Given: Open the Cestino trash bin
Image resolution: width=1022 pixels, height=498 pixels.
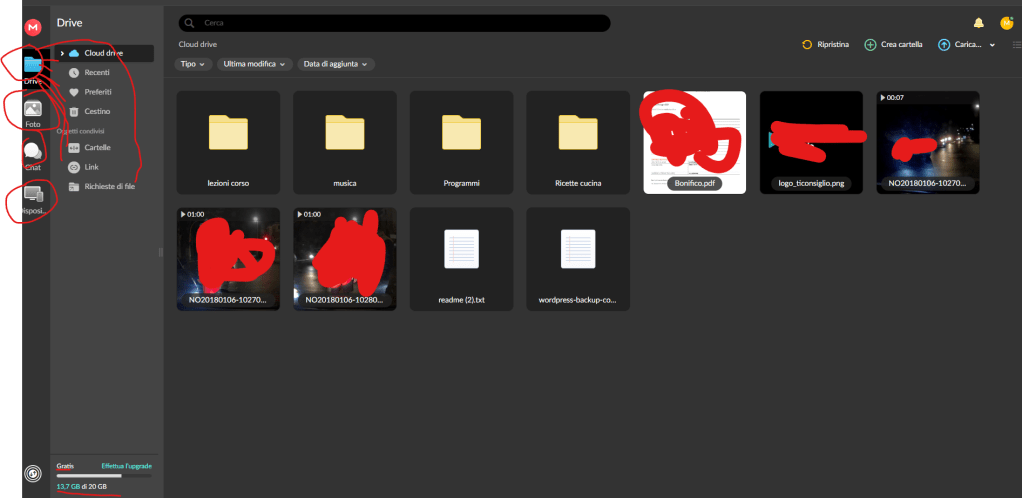Looking at the screenshot, I should (x=96, y=111).
